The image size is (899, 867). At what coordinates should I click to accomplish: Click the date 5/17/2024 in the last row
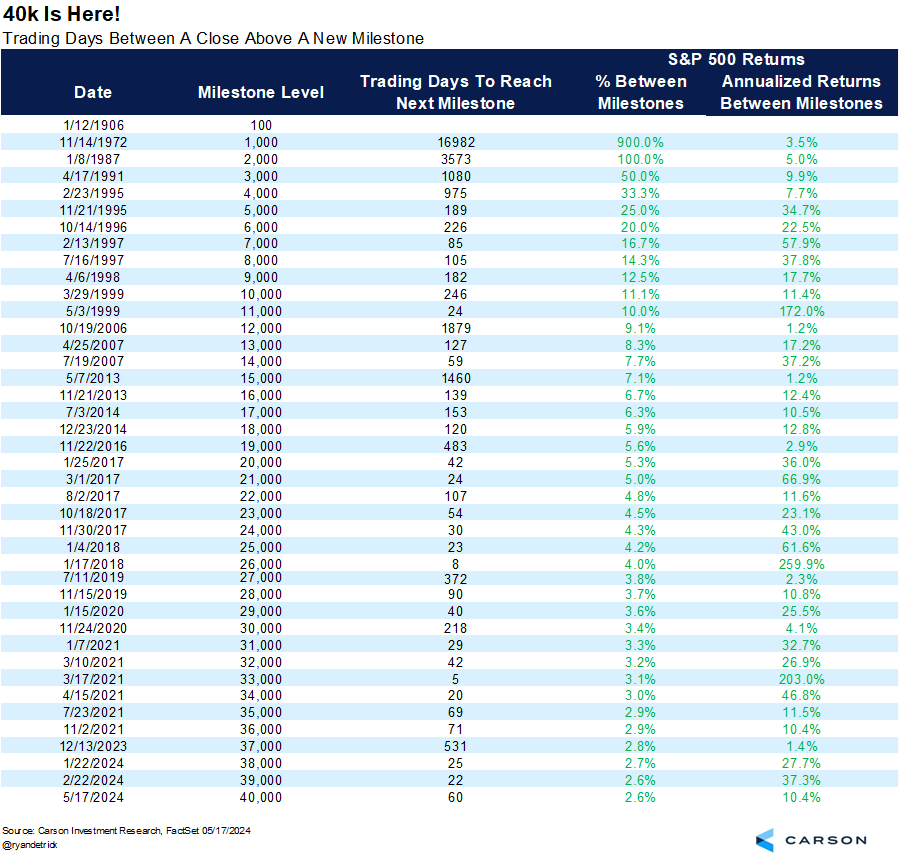[93, 797]
